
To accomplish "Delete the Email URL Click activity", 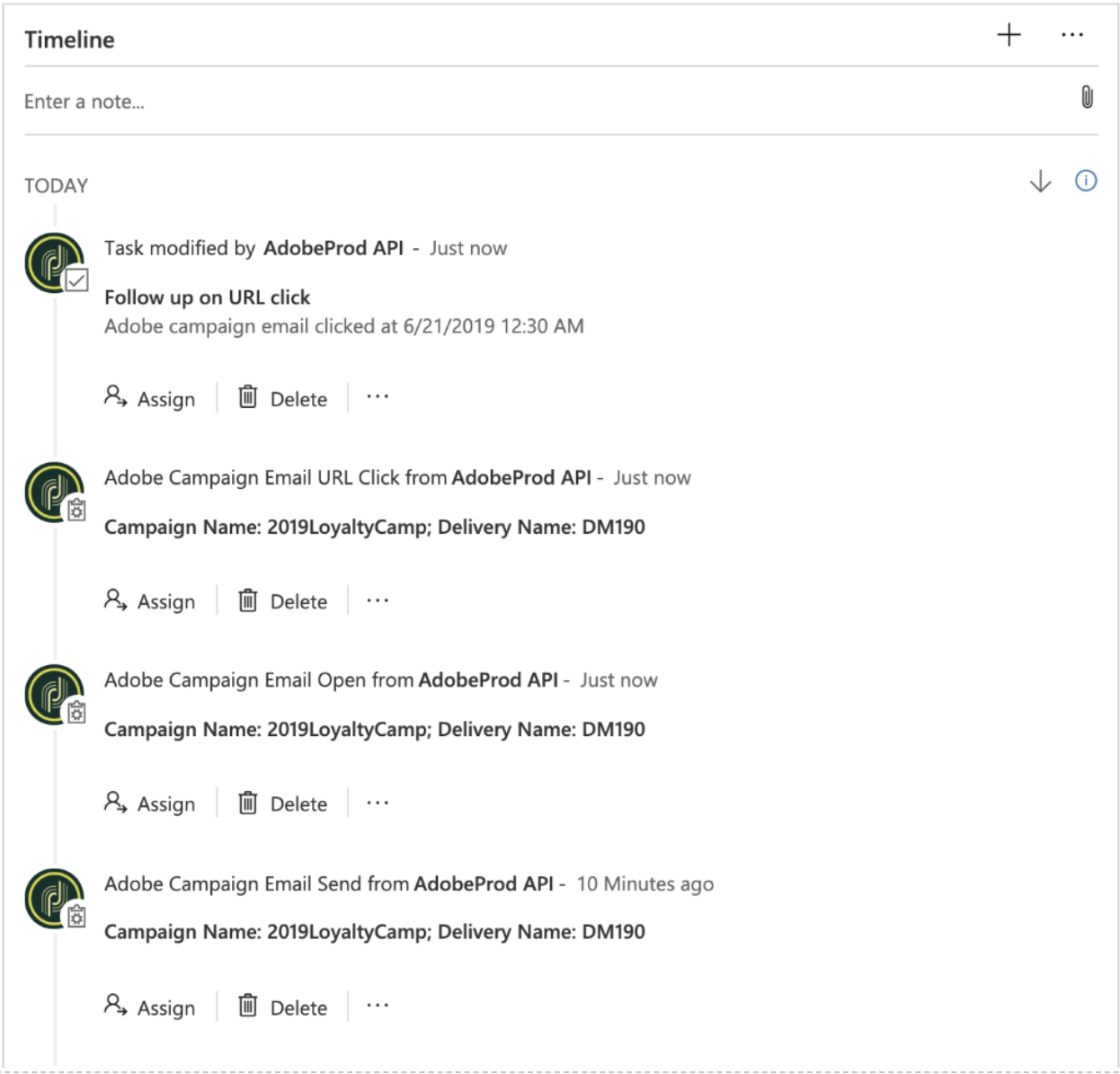I will click(x=282, y=600).
